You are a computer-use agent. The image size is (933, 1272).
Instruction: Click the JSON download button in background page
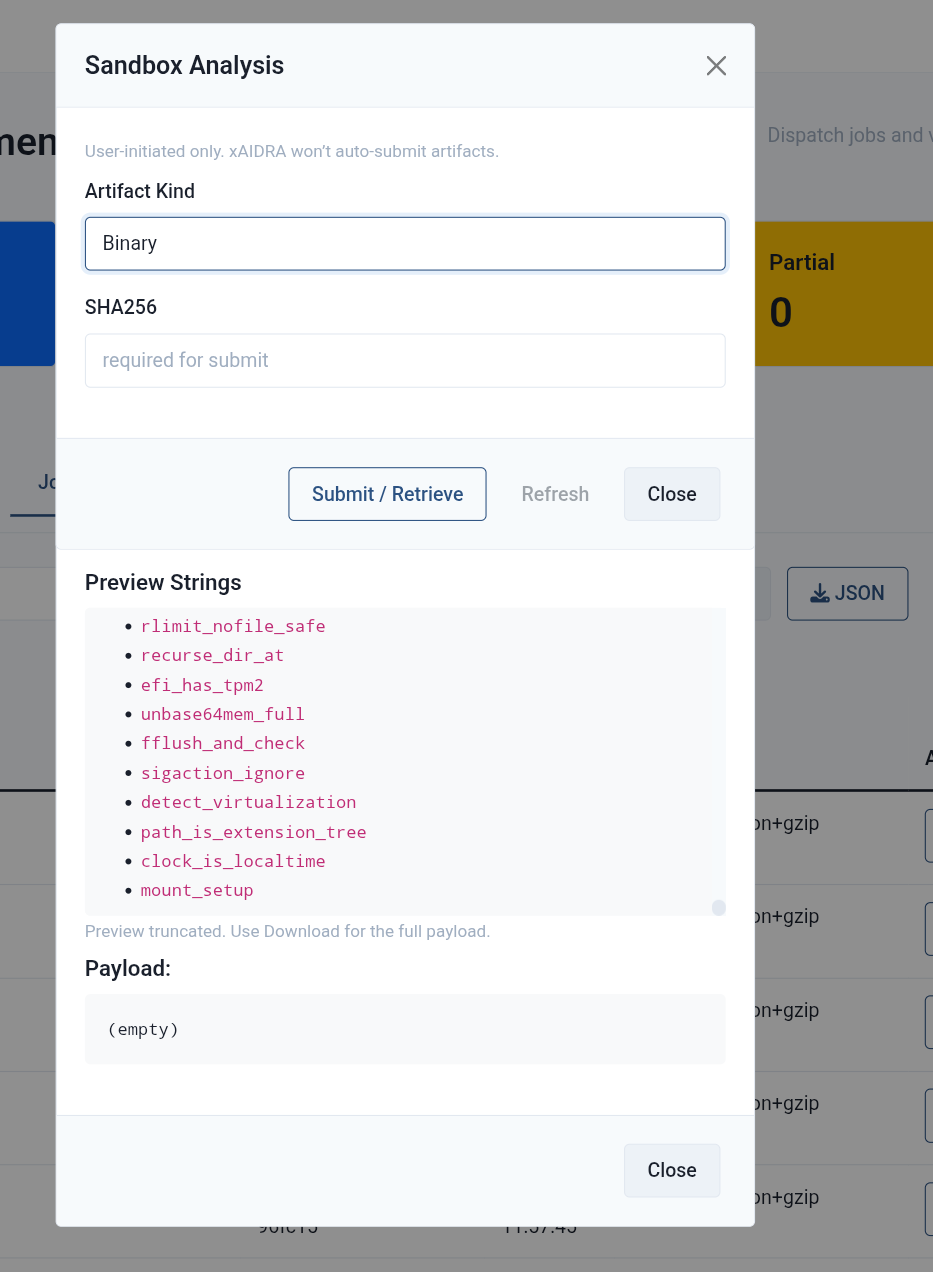click(847, 593)
